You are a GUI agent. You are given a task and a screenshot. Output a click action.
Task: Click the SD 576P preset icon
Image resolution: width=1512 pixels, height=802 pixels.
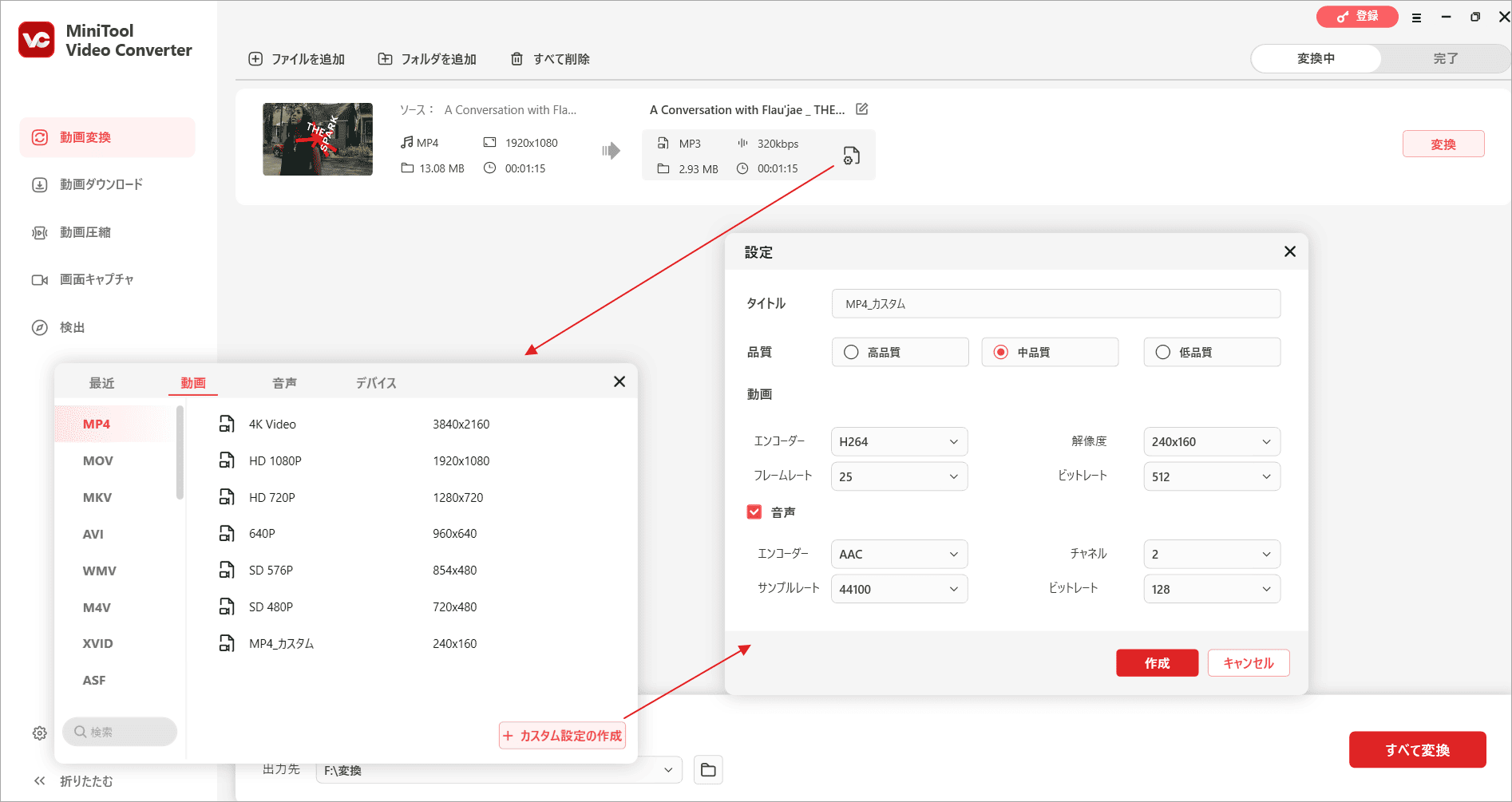pyautogui.click(x=227, y=570)
